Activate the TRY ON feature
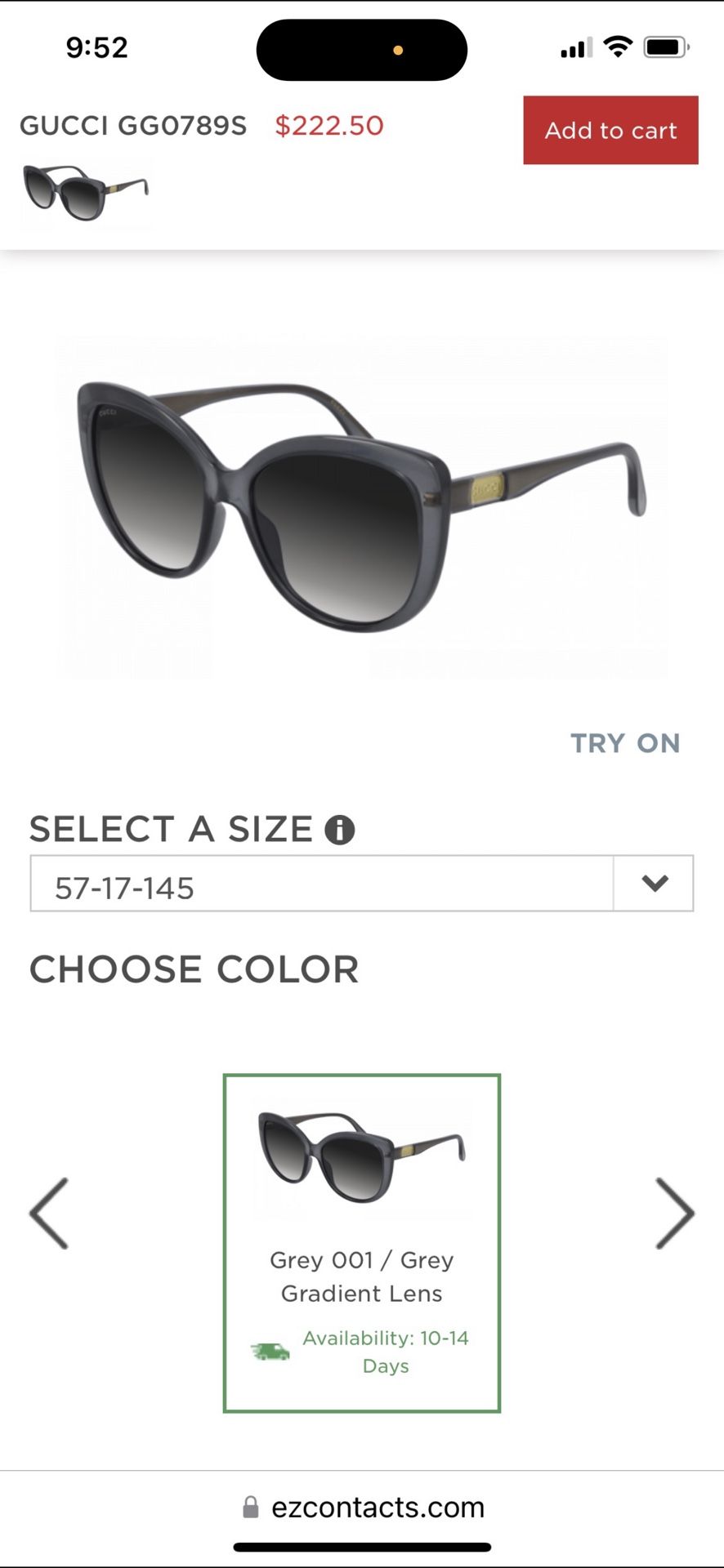Viewport: 724px width, 1568px height. coord(625,742)
